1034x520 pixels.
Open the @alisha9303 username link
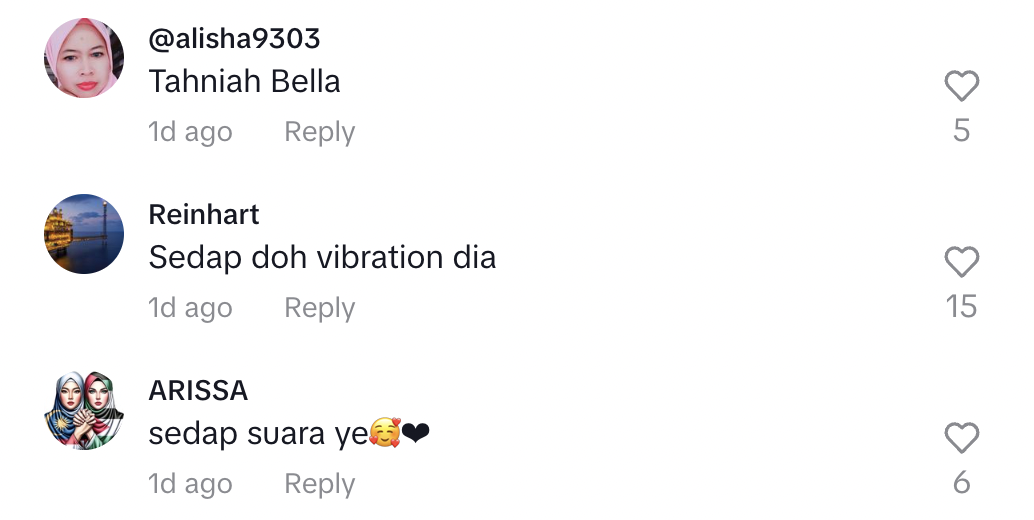(x=234, y=39)
